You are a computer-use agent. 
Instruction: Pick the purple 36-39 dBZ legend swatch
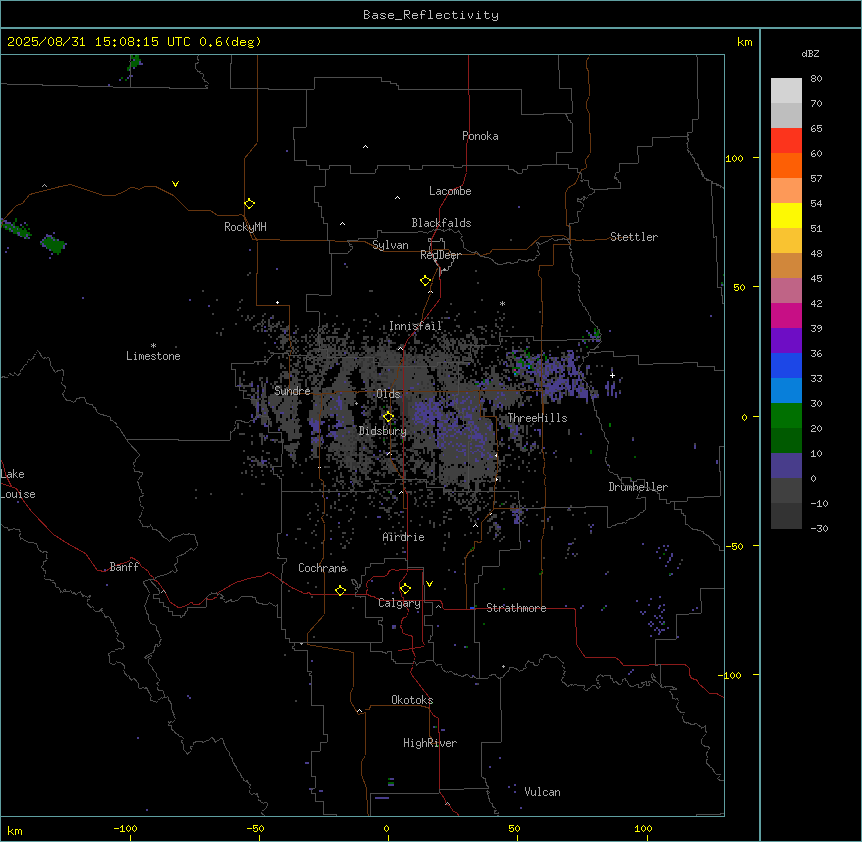tap(786, 341)
